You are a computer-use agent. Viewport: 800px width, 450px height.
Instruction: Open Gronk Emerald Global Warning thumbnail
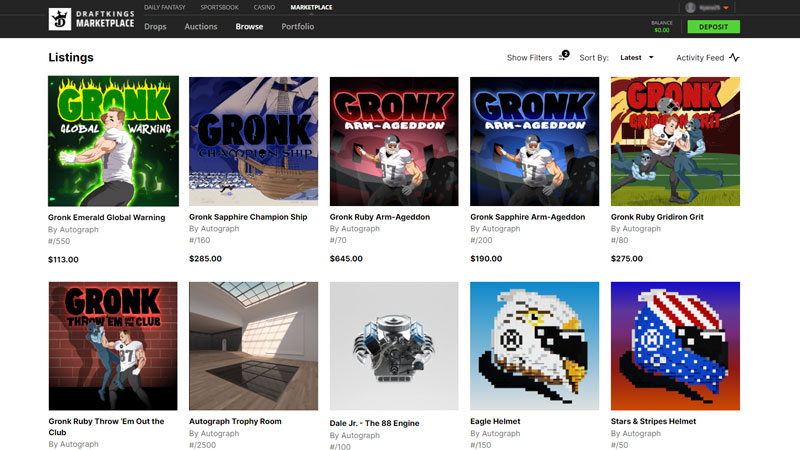[113, 141]
